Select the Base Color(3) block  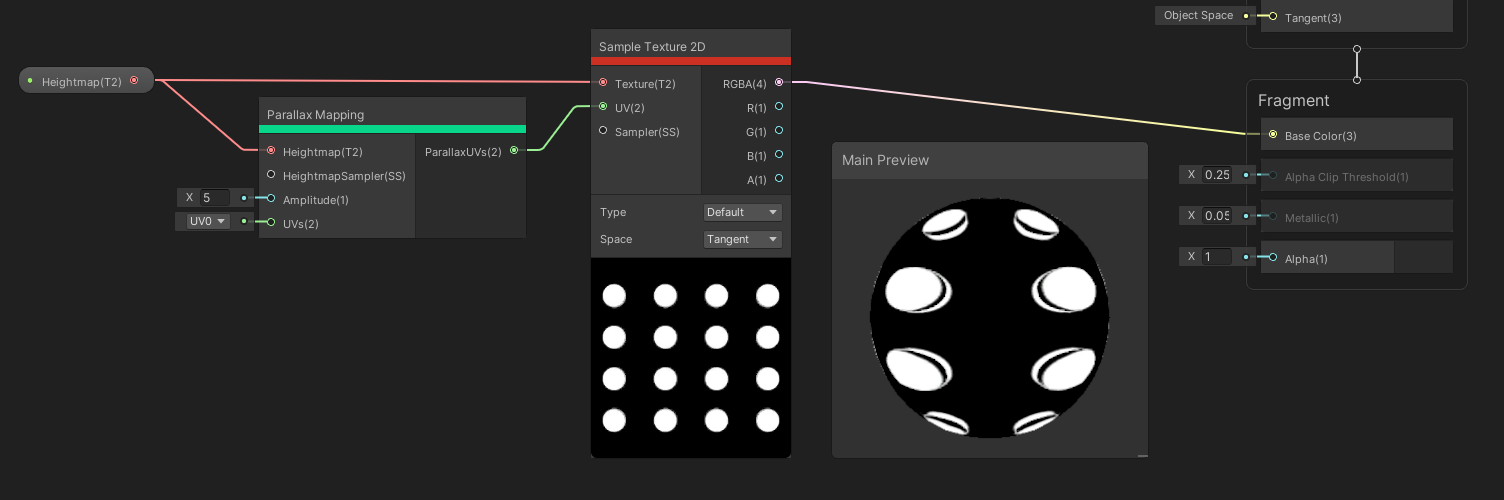pyautogui.click(x=1356, y=134)
